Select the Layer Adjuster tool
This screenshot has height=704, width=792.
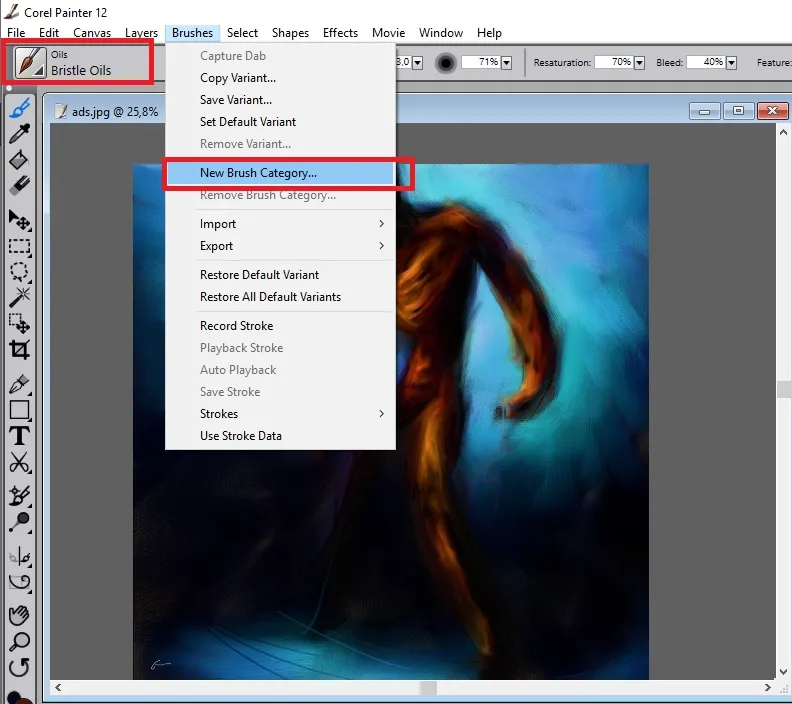click(x=20, y=221)
